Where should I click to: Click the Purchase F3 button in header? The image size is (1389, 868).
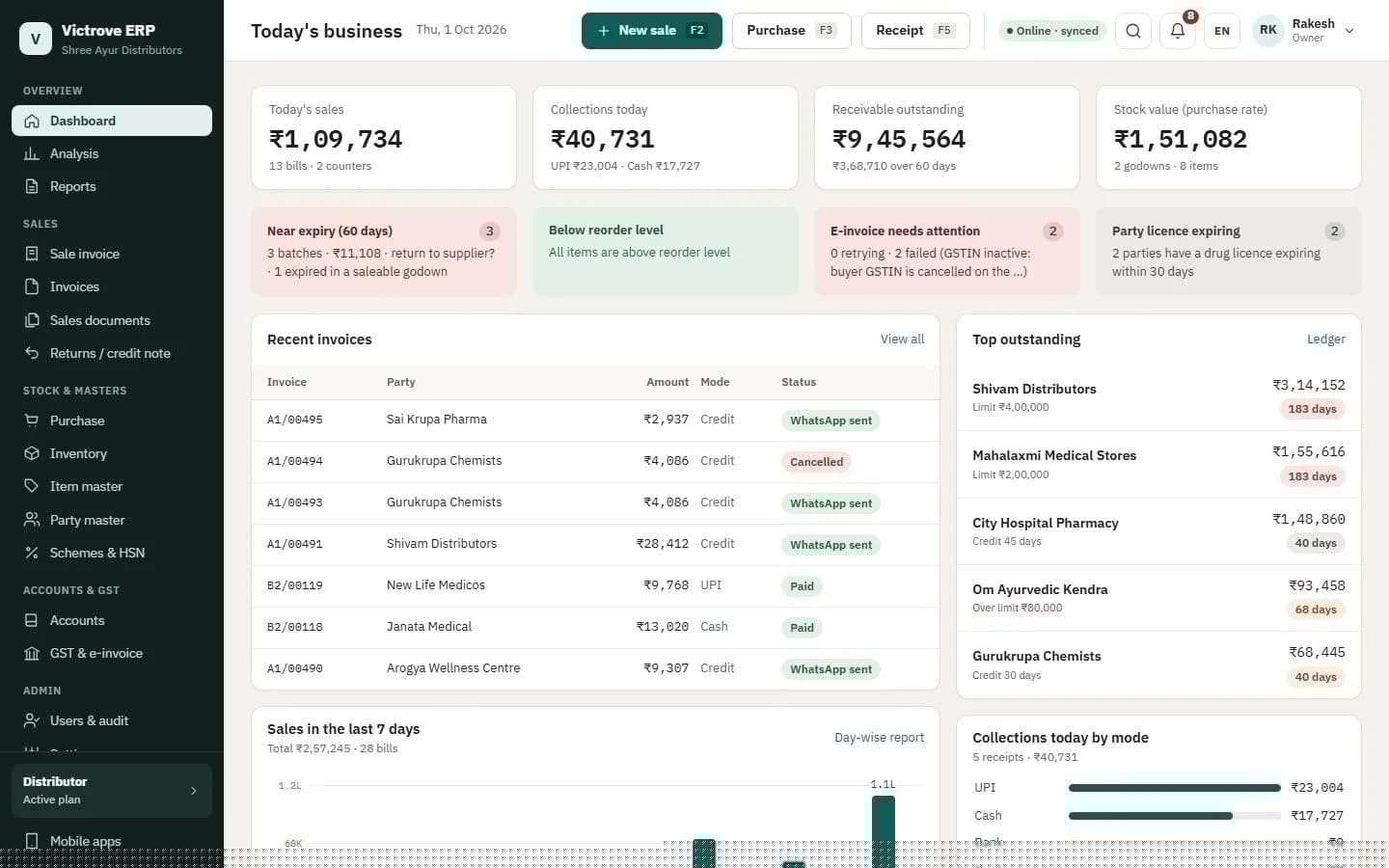[792, 31]
